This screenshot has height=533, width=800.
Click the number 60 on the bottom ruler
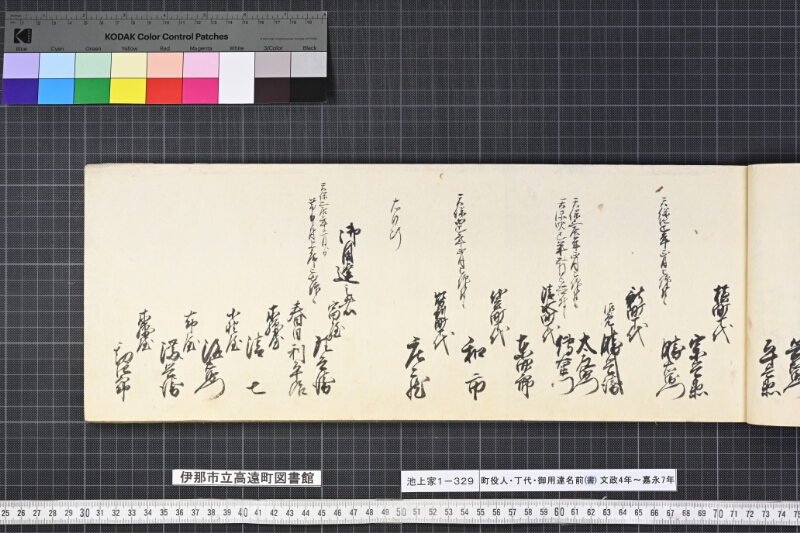tap(559, 513)
